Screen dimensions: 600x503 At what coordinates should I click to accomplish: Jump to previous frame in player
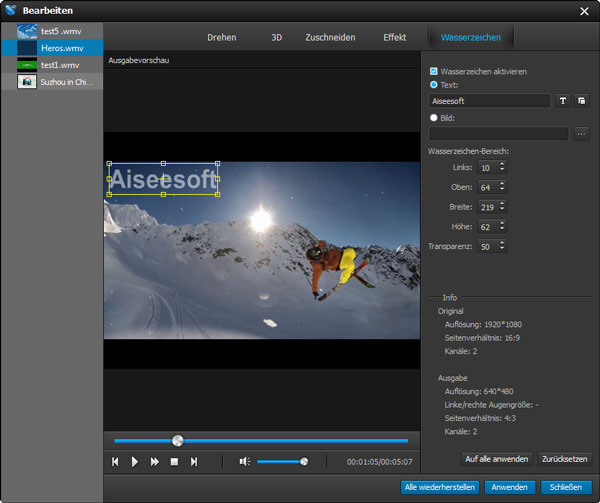(115, 461)
